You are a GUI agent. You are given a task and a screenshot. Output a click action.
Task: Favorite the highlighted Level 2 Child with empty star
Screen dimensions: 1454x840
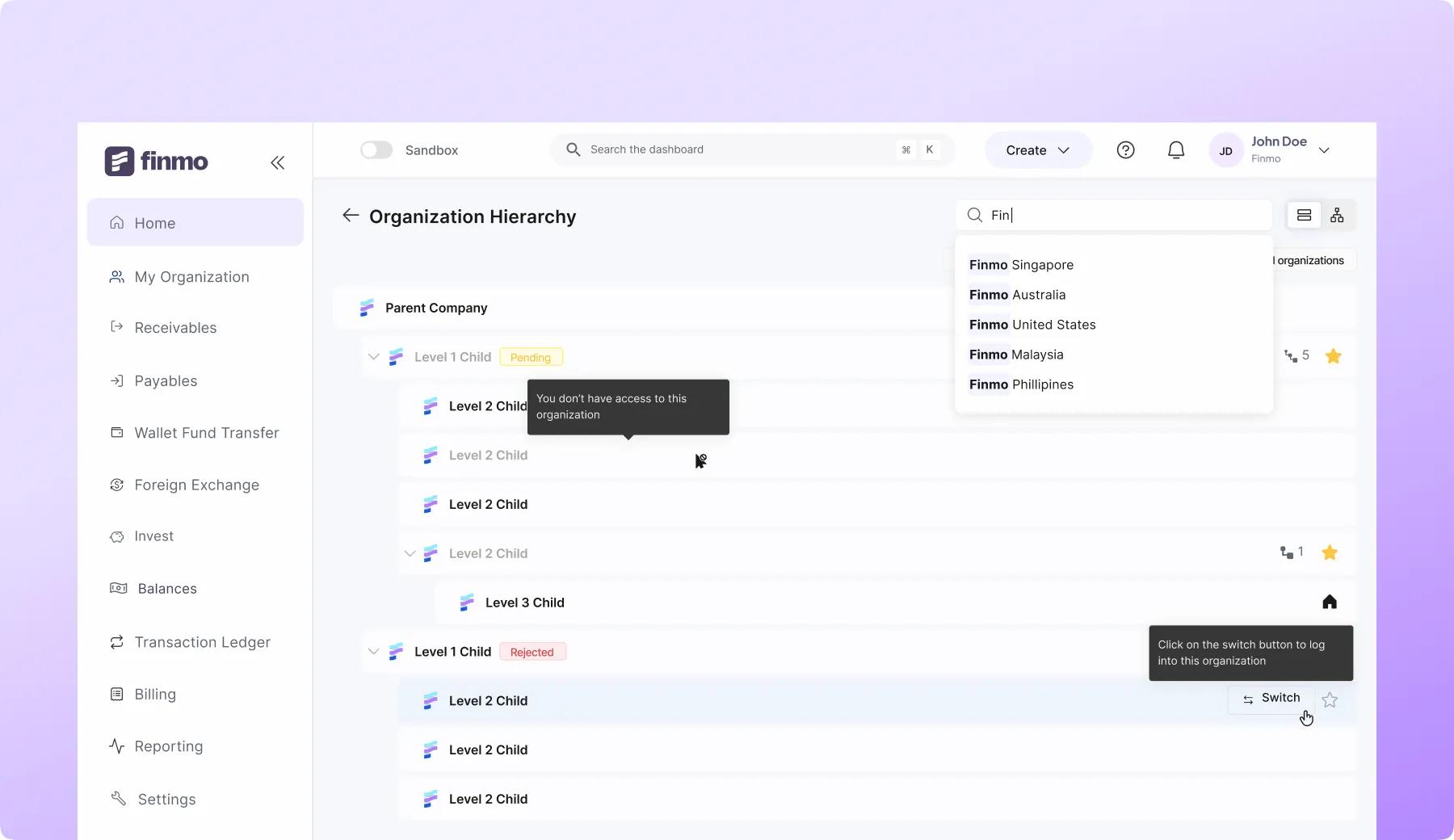point(1330,700)
